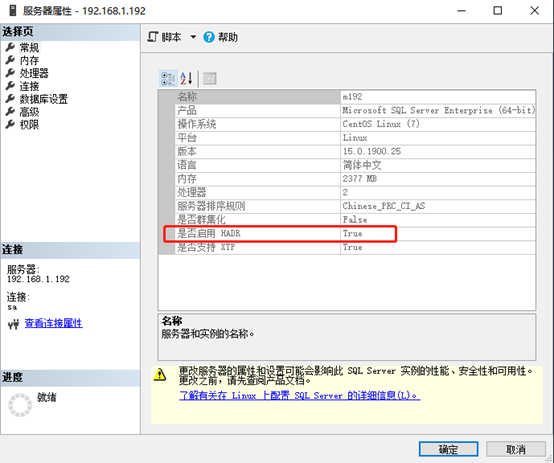Open the Linux SQL Server configuration details link
The height and width of the screenshot is (463, 554).
click(300, 395)
